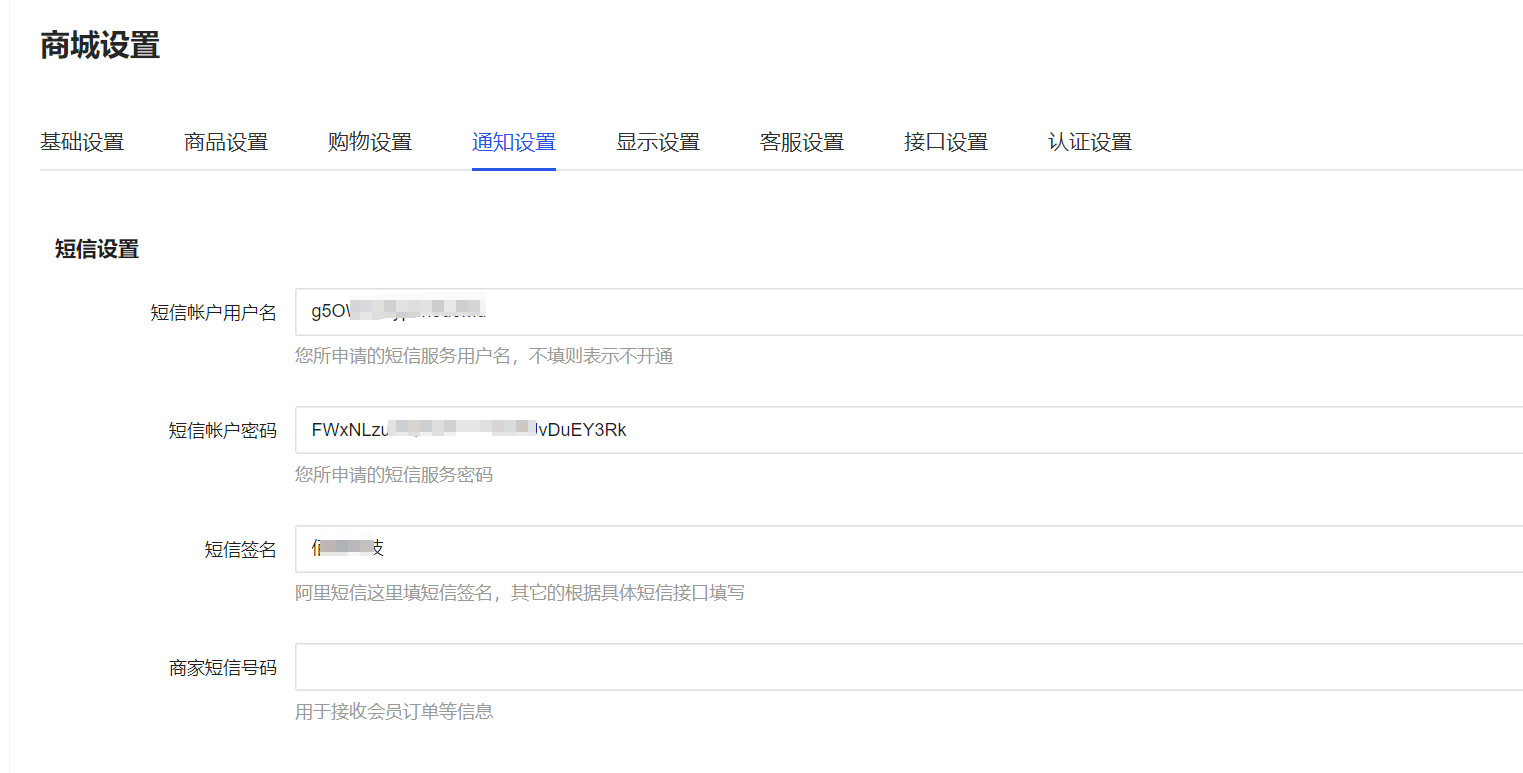
Task: Click hint text 阿里短信这里填短信签名
Action: click(x=394, y=593)
